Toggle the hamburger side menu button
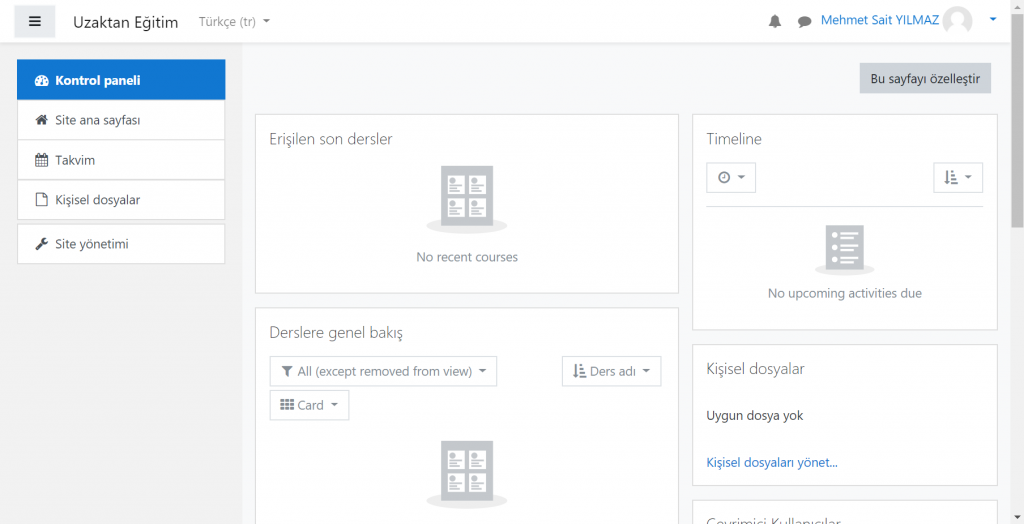The image size is (1024, 524). (35, 22)
